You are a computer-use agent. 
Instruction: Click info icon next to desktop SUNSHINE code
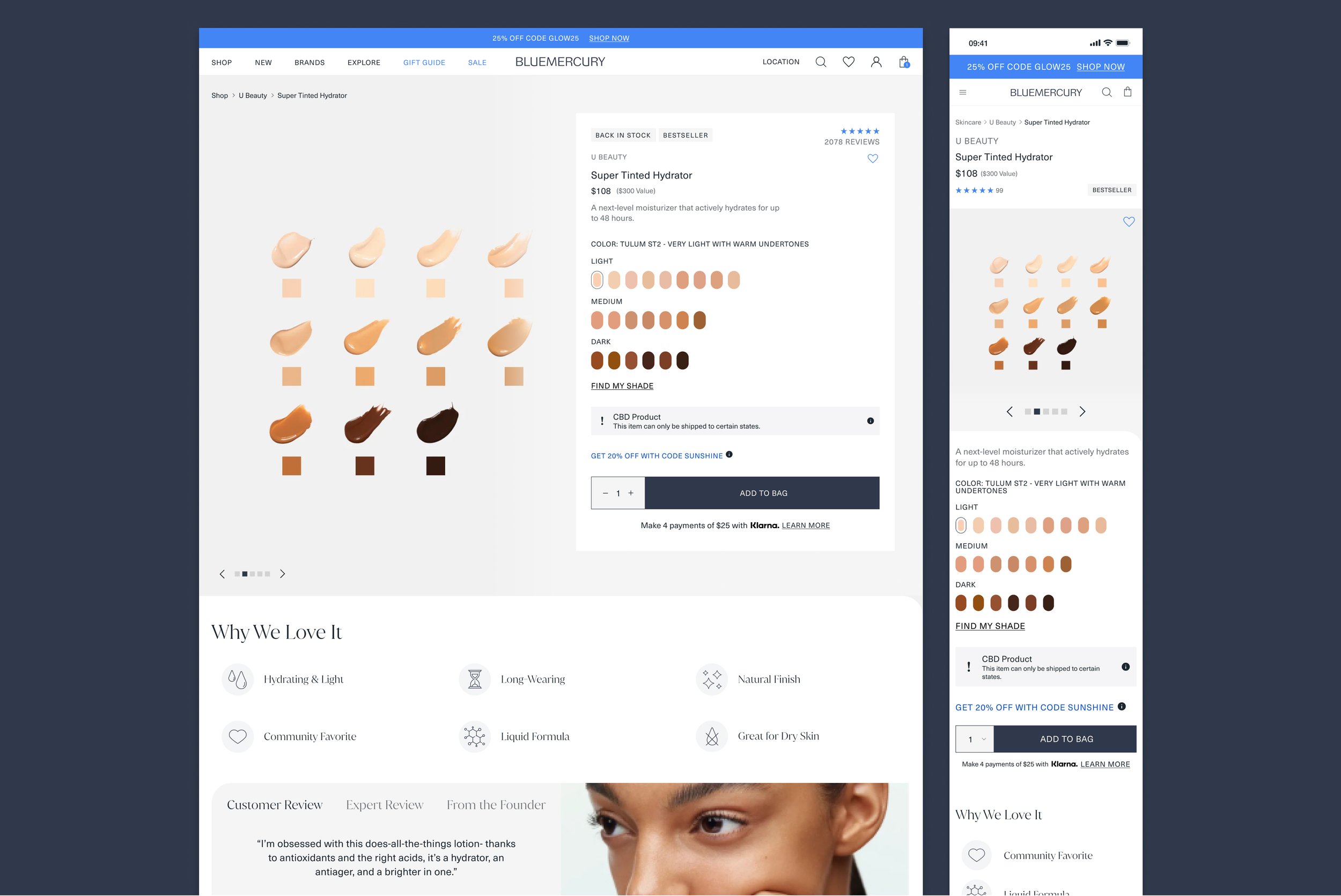(729, 454)
